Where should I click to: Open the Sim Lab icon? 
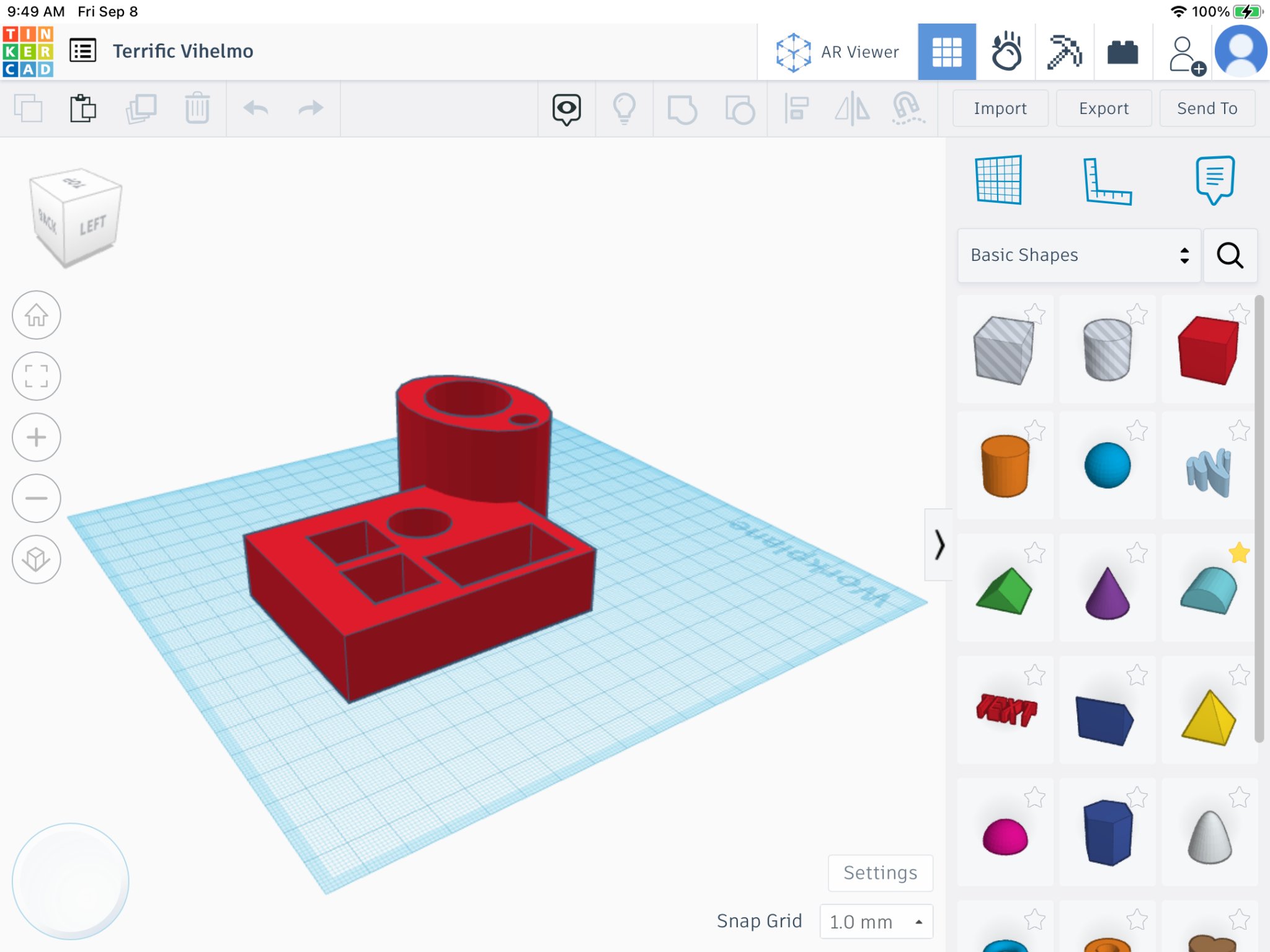point(1006,52)
